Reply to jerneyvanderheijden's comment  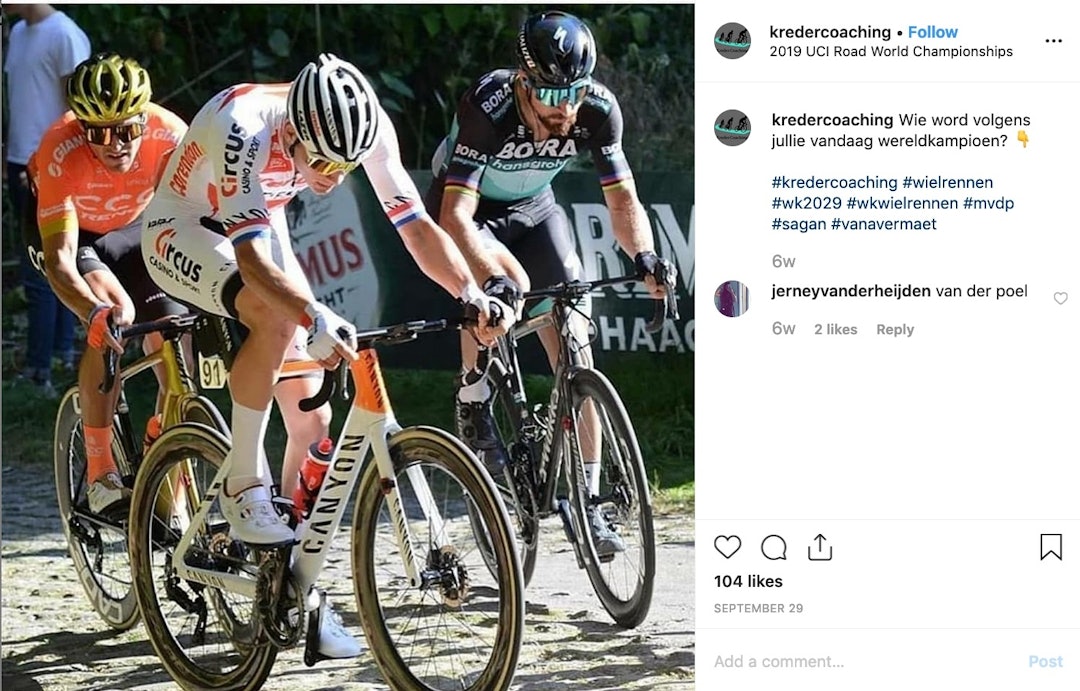click(895, 329)
